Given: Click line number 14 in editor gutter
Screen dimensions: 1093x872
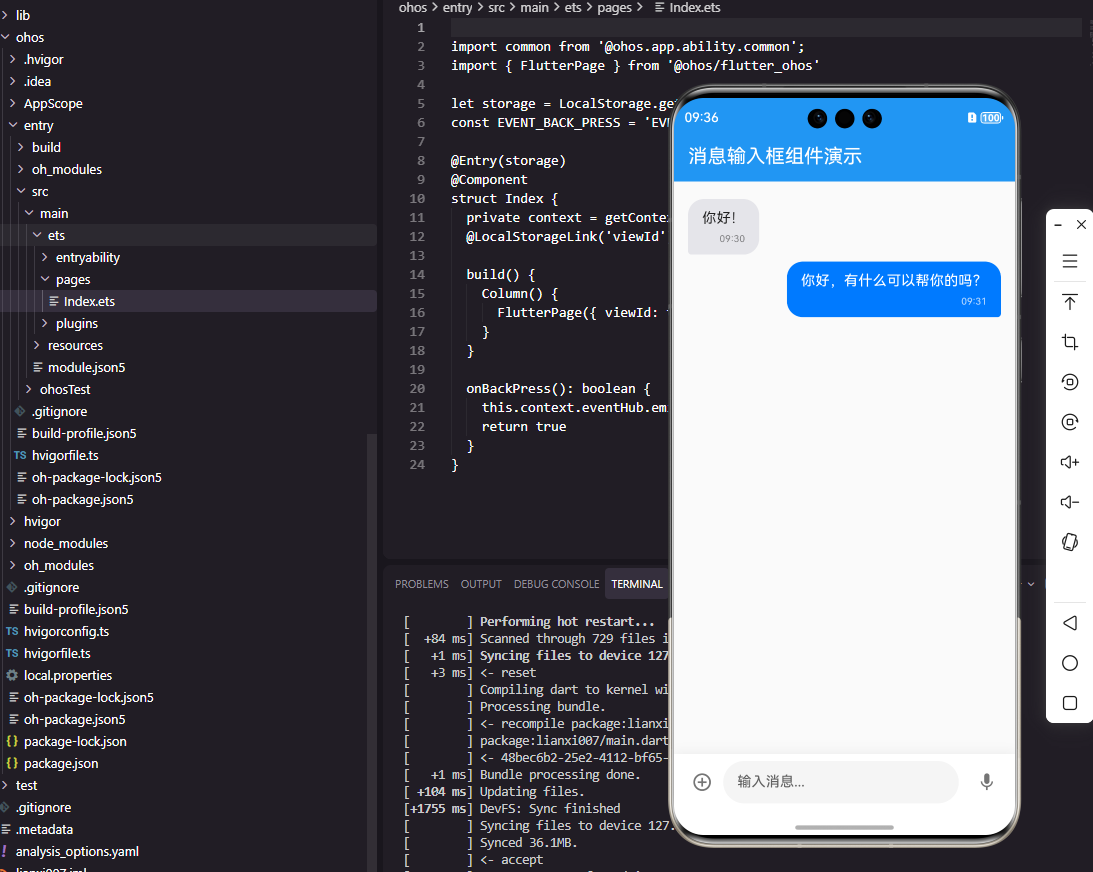Looking at the screenshot, I should [x=417, y=275].
